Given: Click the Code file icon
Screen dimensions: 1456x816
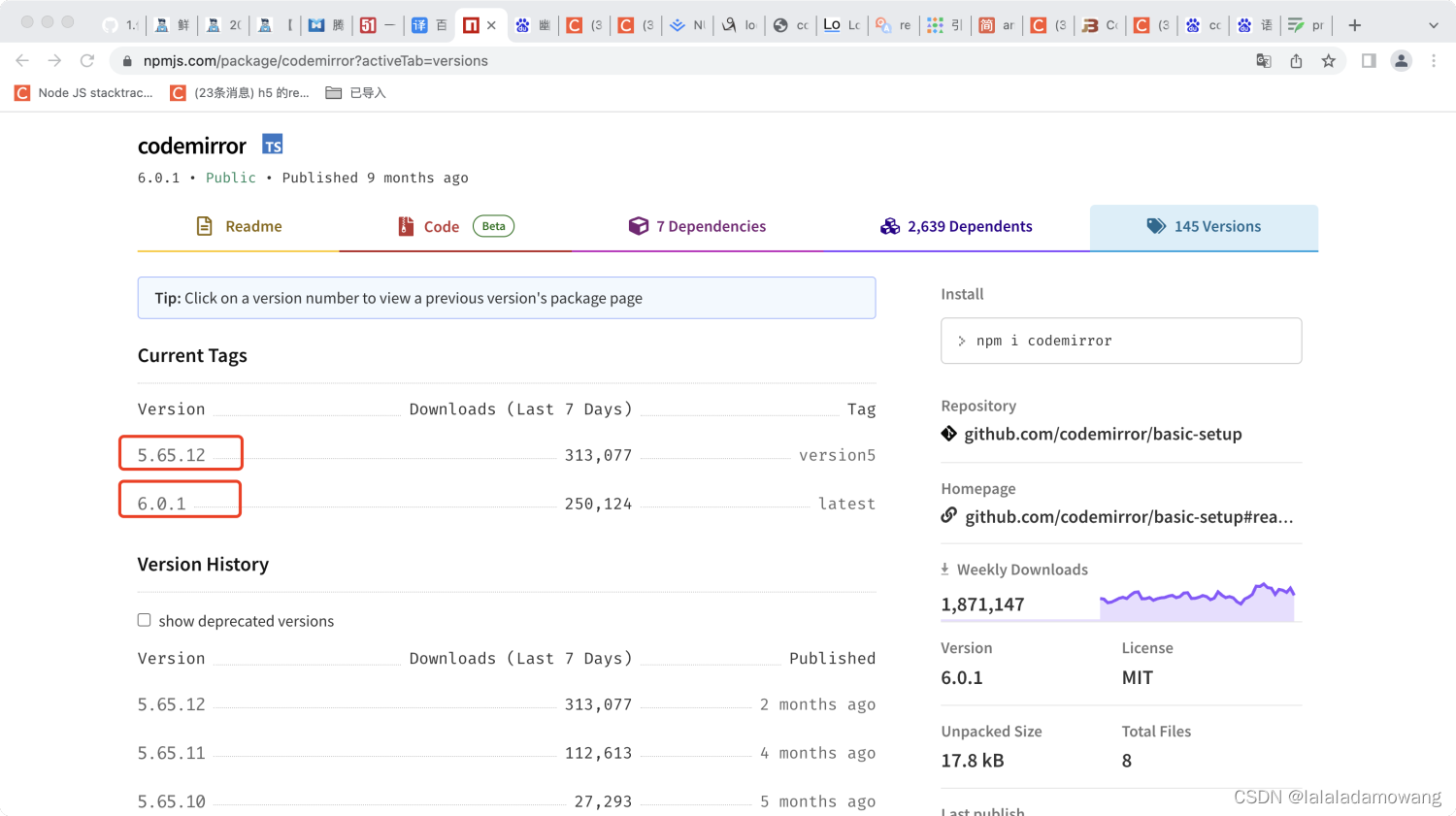Looking at the screenshot, I should 406,226.
